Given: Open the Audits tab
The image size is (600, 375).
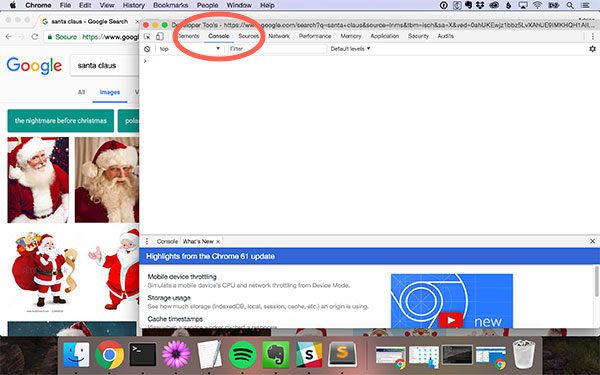Looking at the screenshot, I should click(445, 36).
